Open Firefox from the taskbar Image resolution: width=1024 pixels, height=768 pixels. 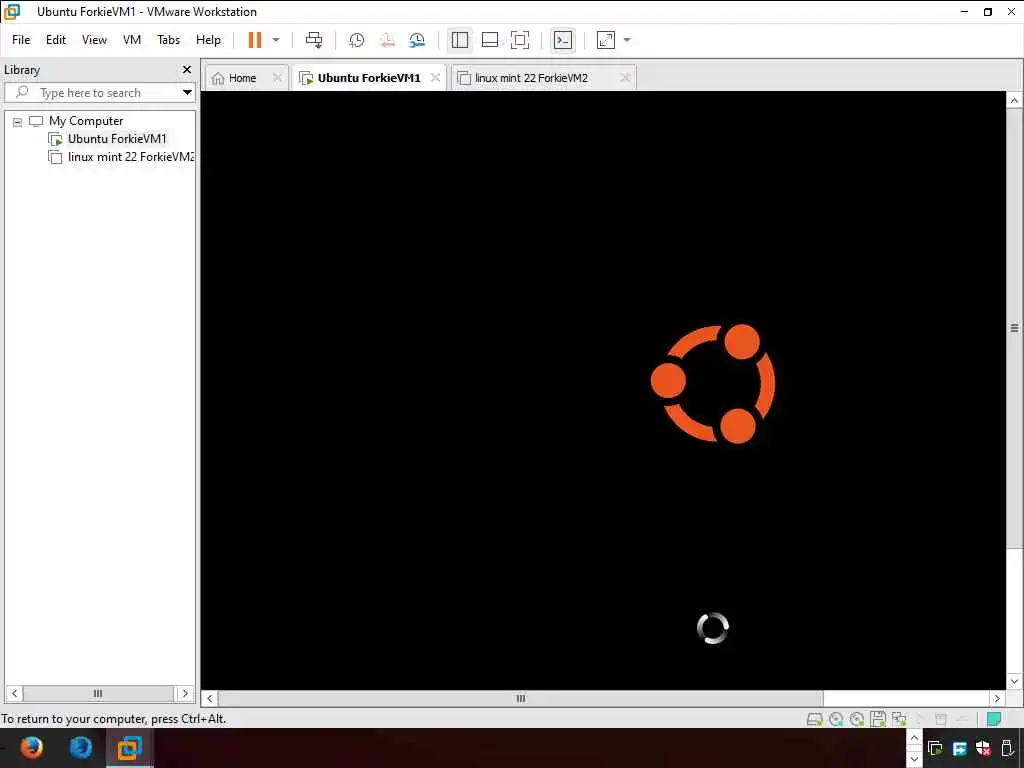tap(31, 747)
